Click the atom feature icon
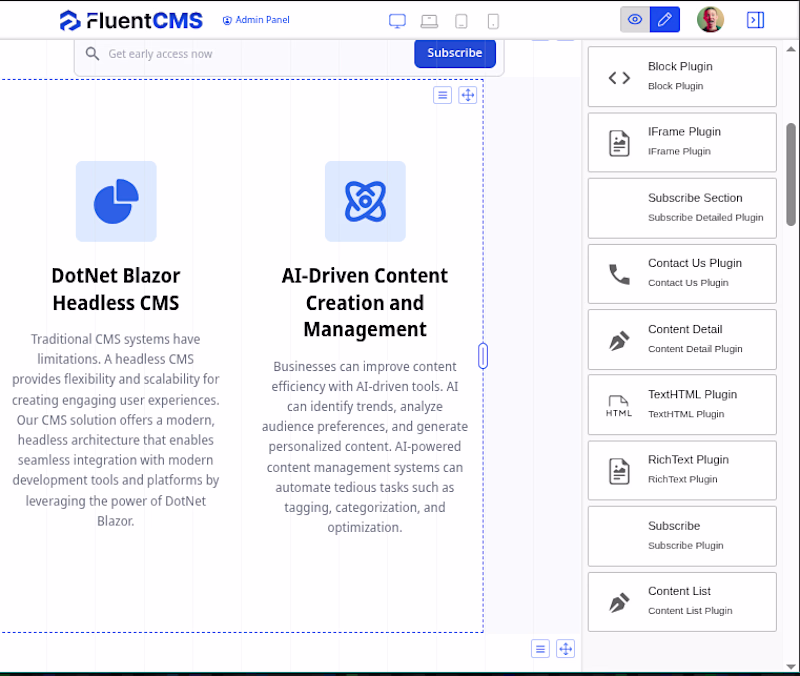800x676 pixels. click(365, 201)
